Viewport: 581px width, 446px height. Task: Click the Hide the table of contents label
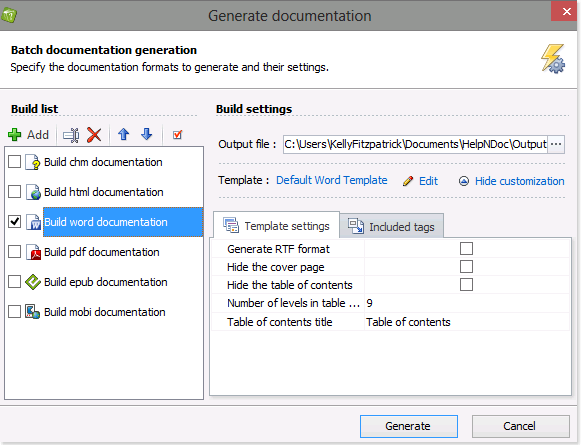(290, 285)
